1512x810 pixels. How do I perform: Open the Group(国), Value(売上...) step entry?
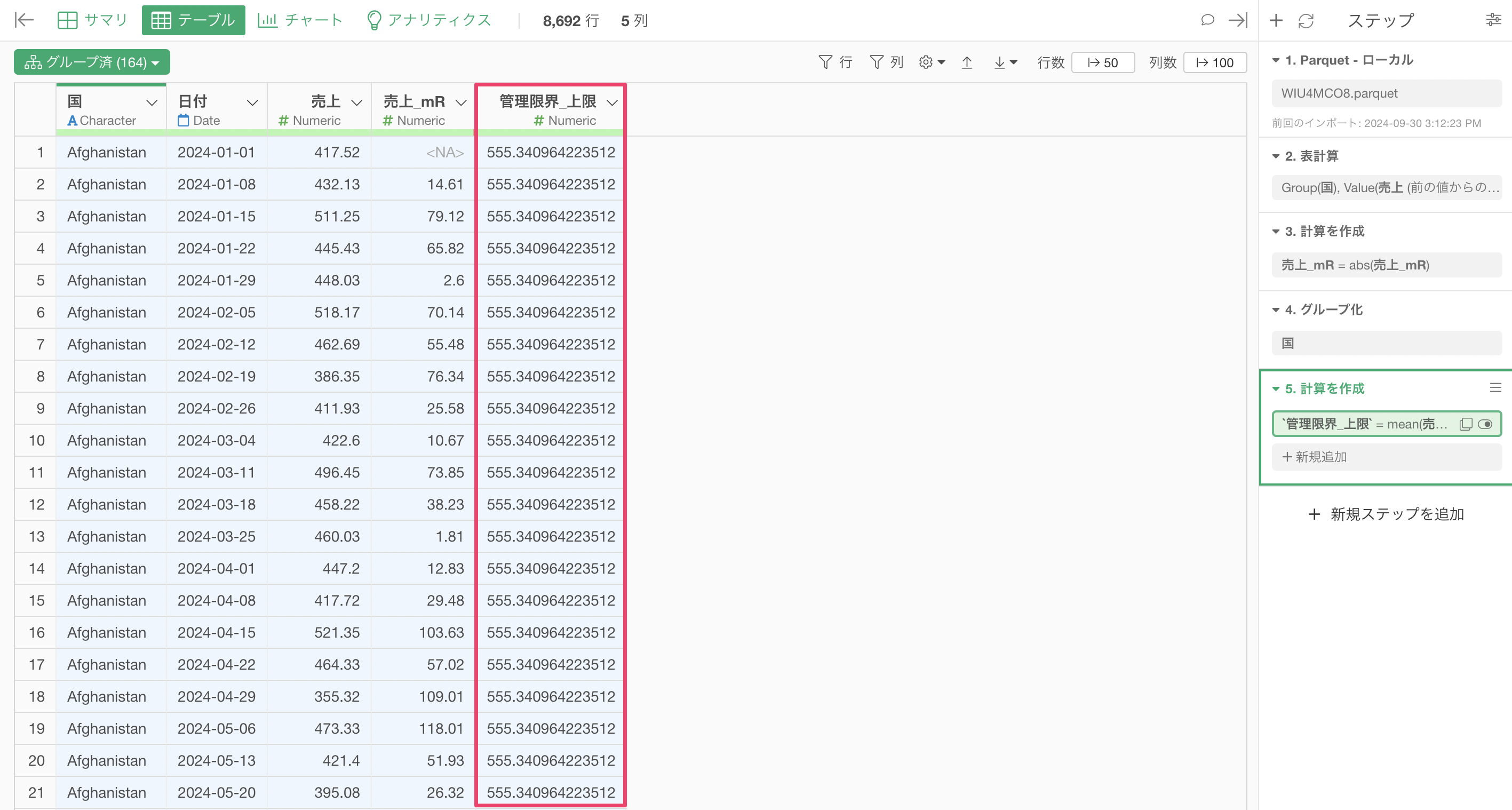pyautogui.click(x=1387, y=187)
